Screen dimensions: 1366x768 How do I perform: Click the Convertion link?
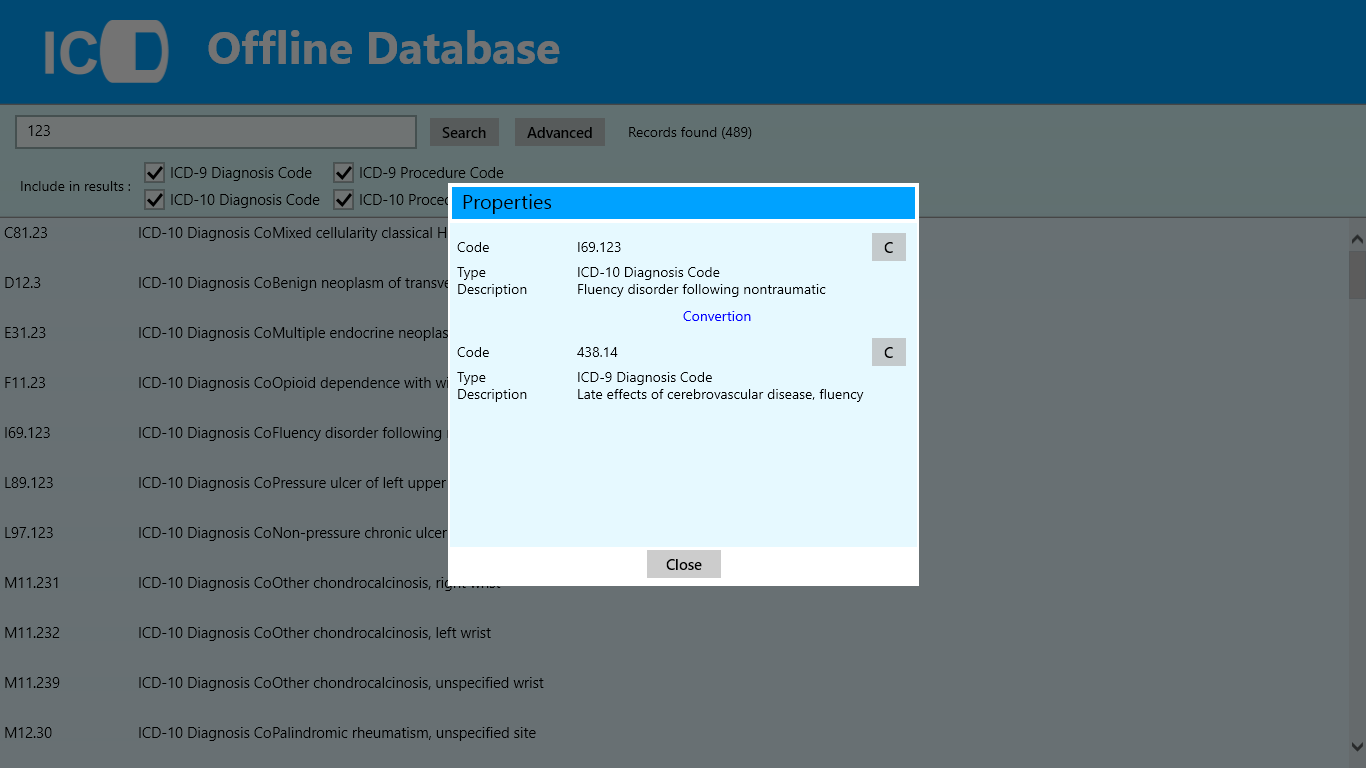point(717,316)
